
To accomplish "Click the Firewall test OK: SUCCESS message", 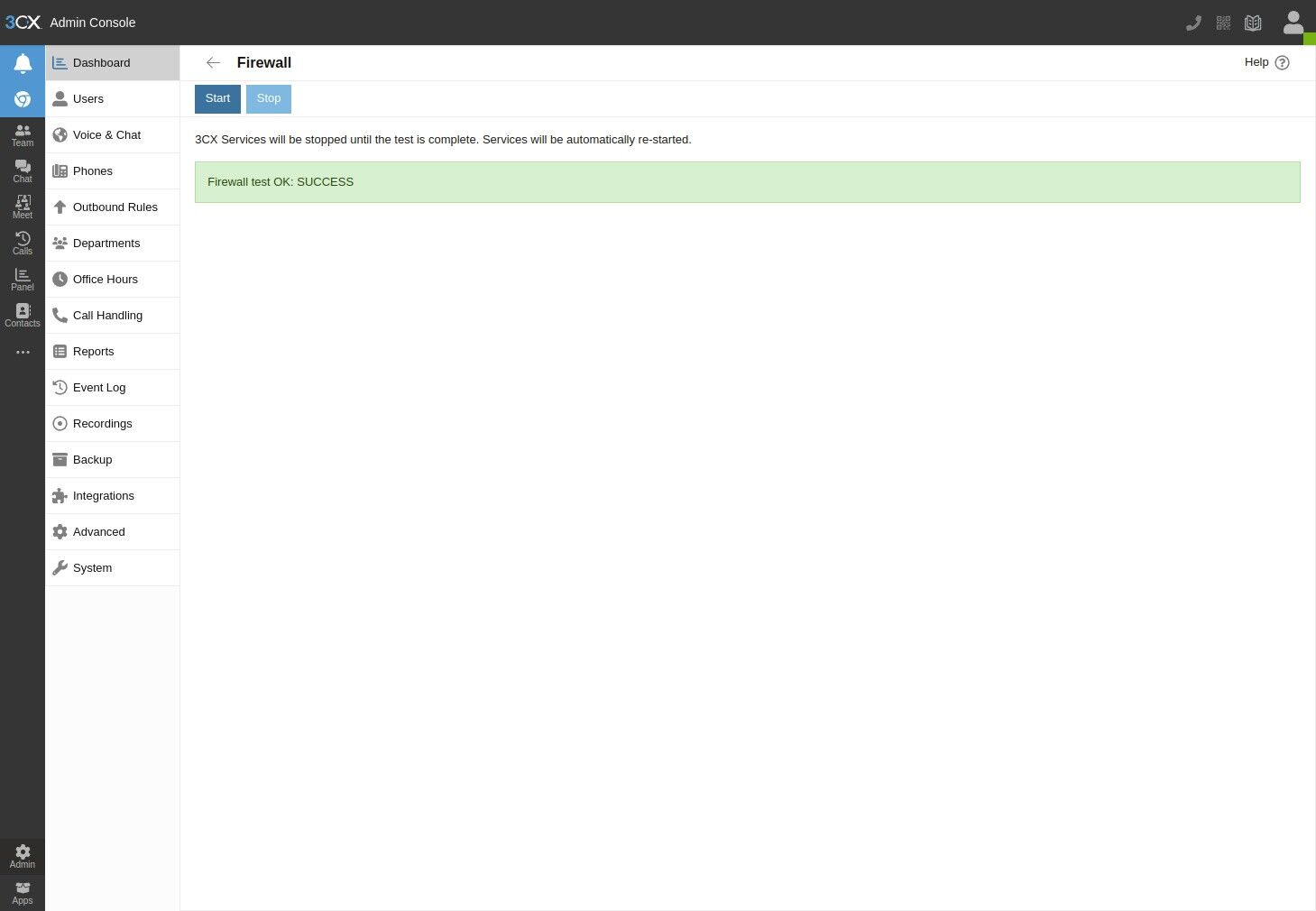I will coord(748,182).
